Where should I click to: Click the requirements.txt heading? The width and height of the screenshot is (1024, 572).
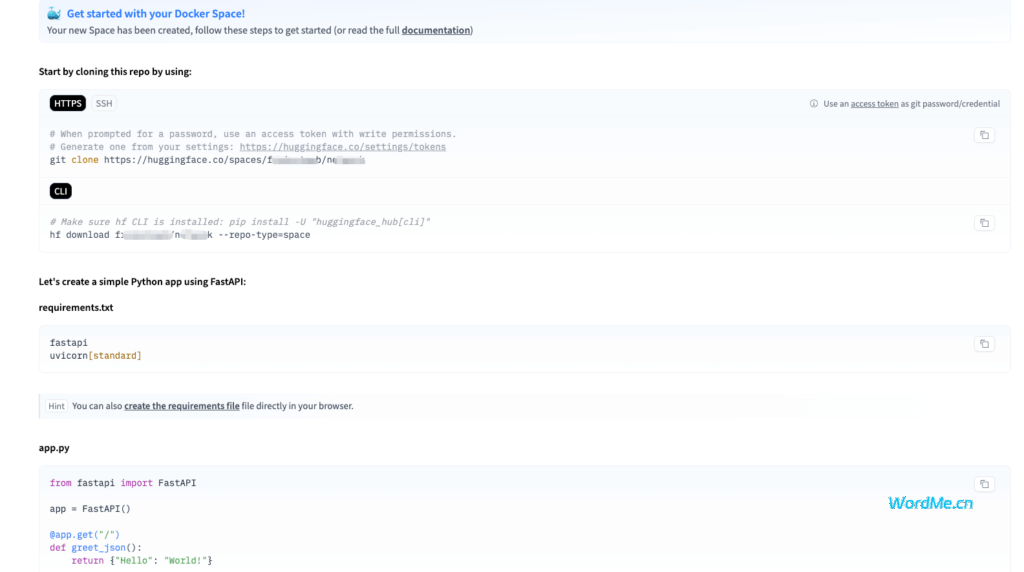(76, 308)
